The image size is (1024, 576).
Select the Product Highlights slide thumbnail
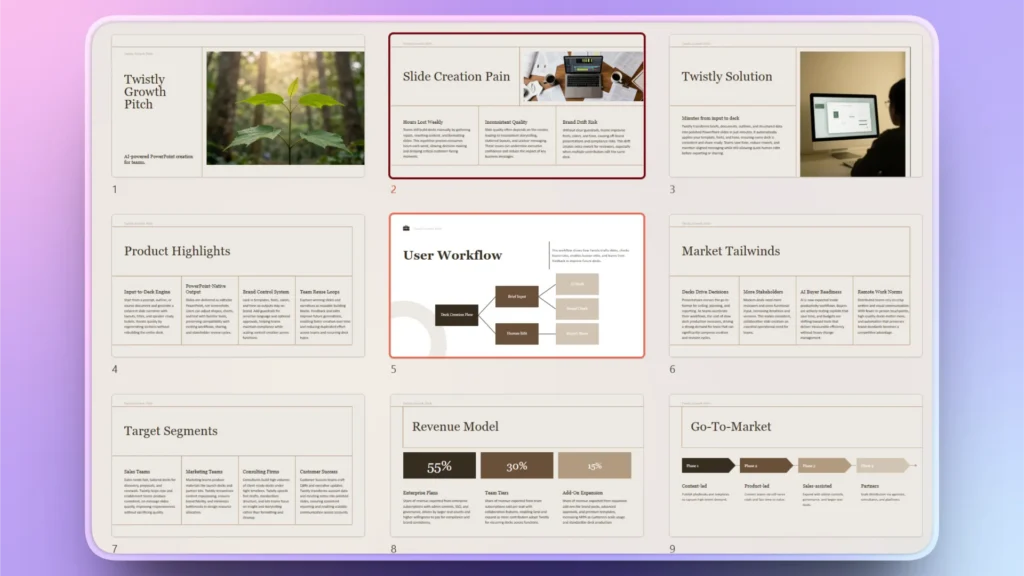tap(238, 285)
